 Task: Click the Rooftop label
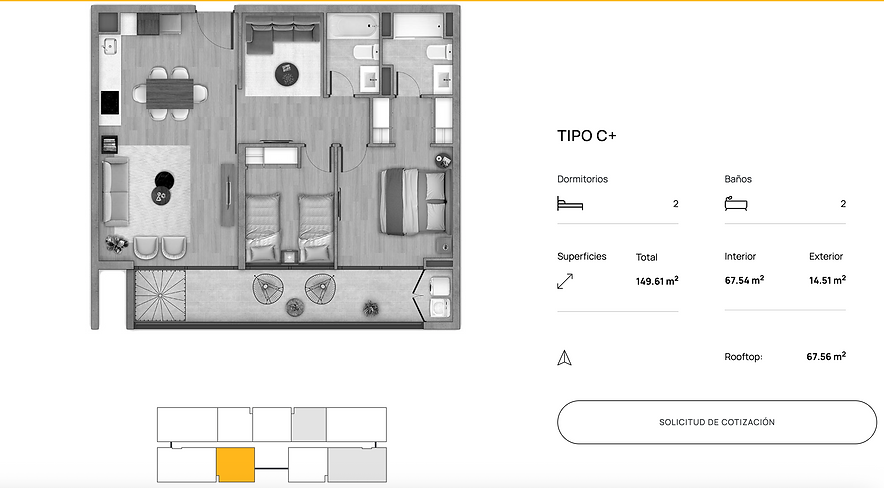click(x=743, y=357)
